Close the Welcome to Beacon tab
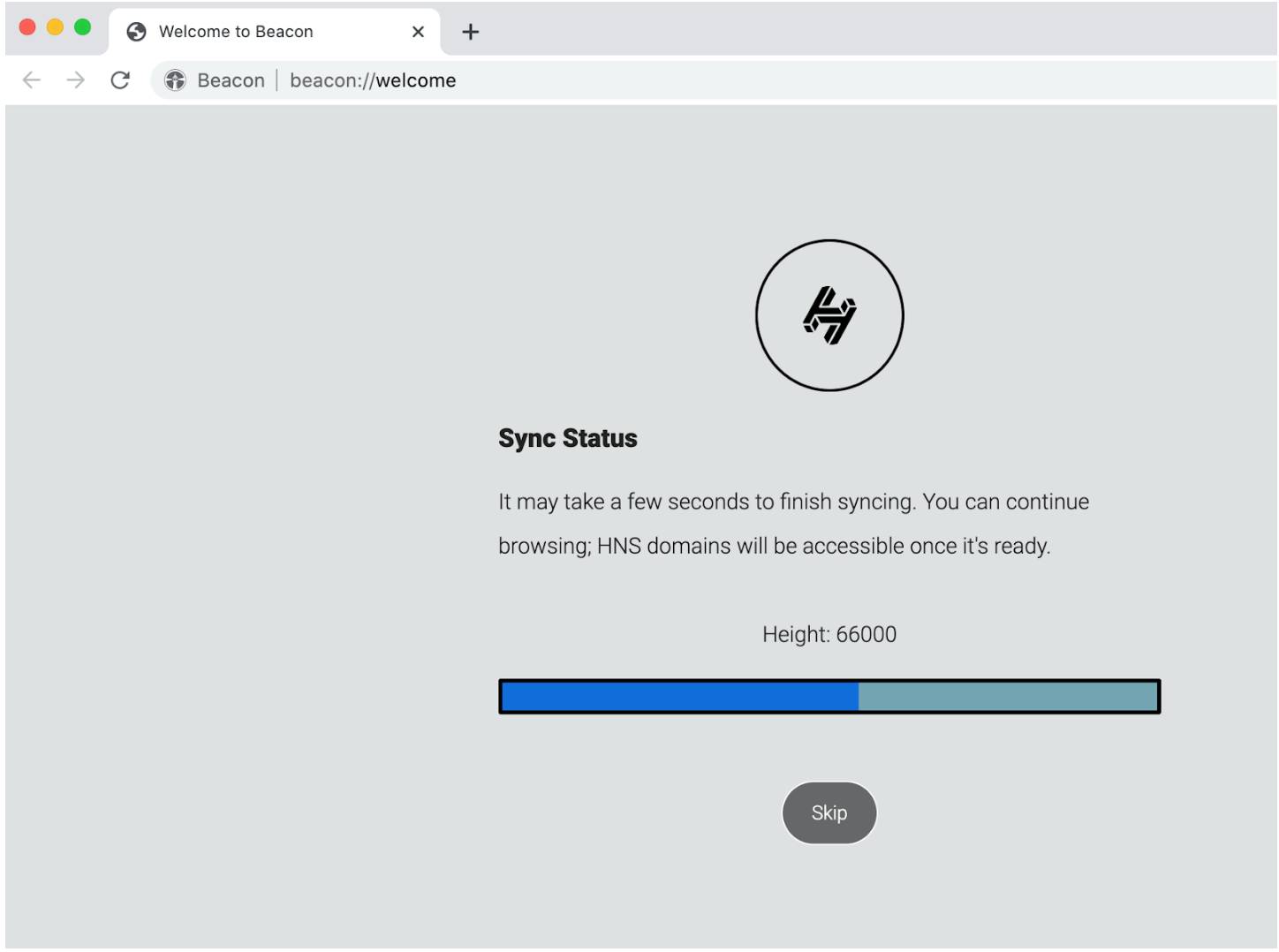This screenshot has width=1279, height=952. coord(416,32)
